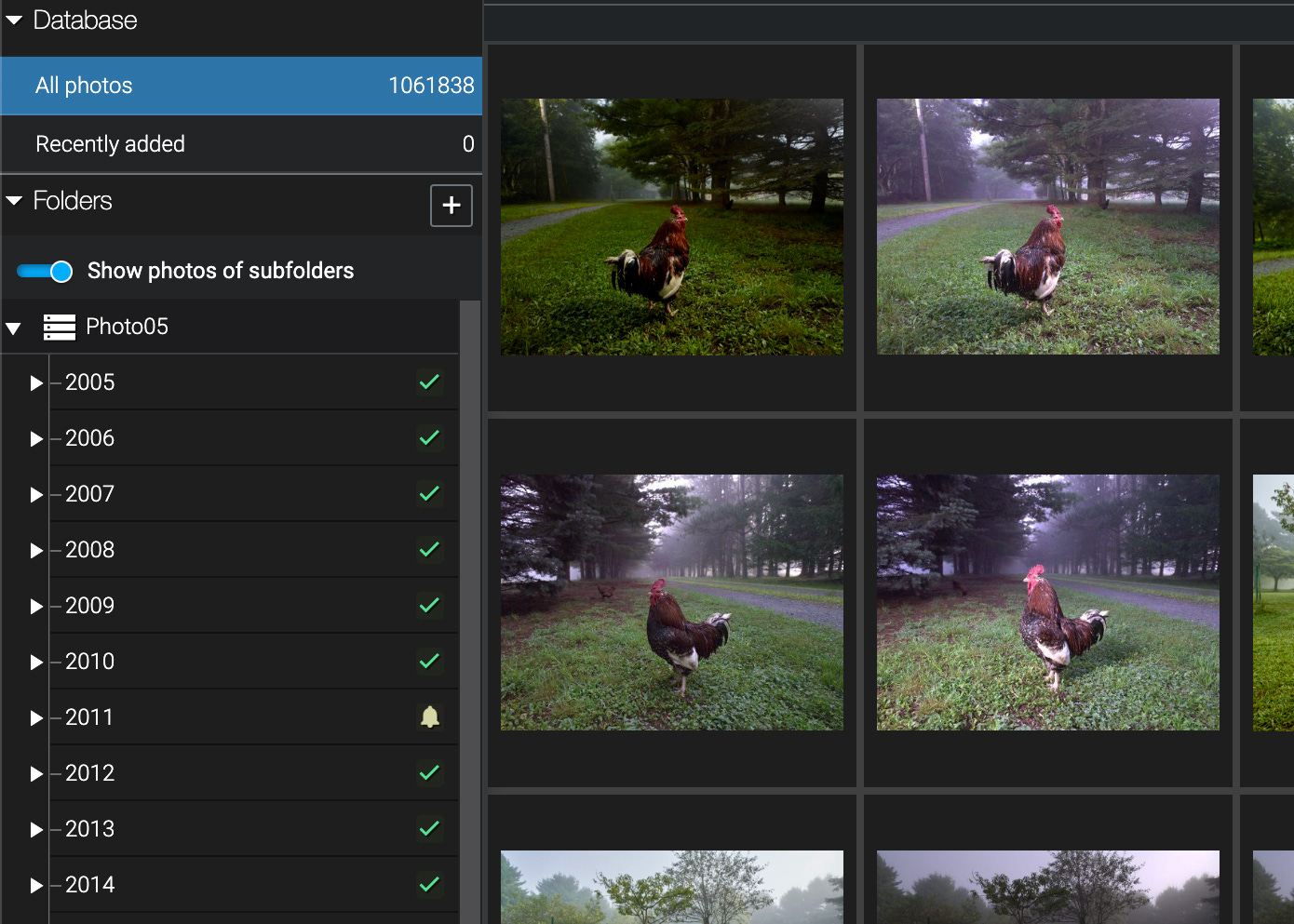Expand the 2013 folder

(36, 830)
